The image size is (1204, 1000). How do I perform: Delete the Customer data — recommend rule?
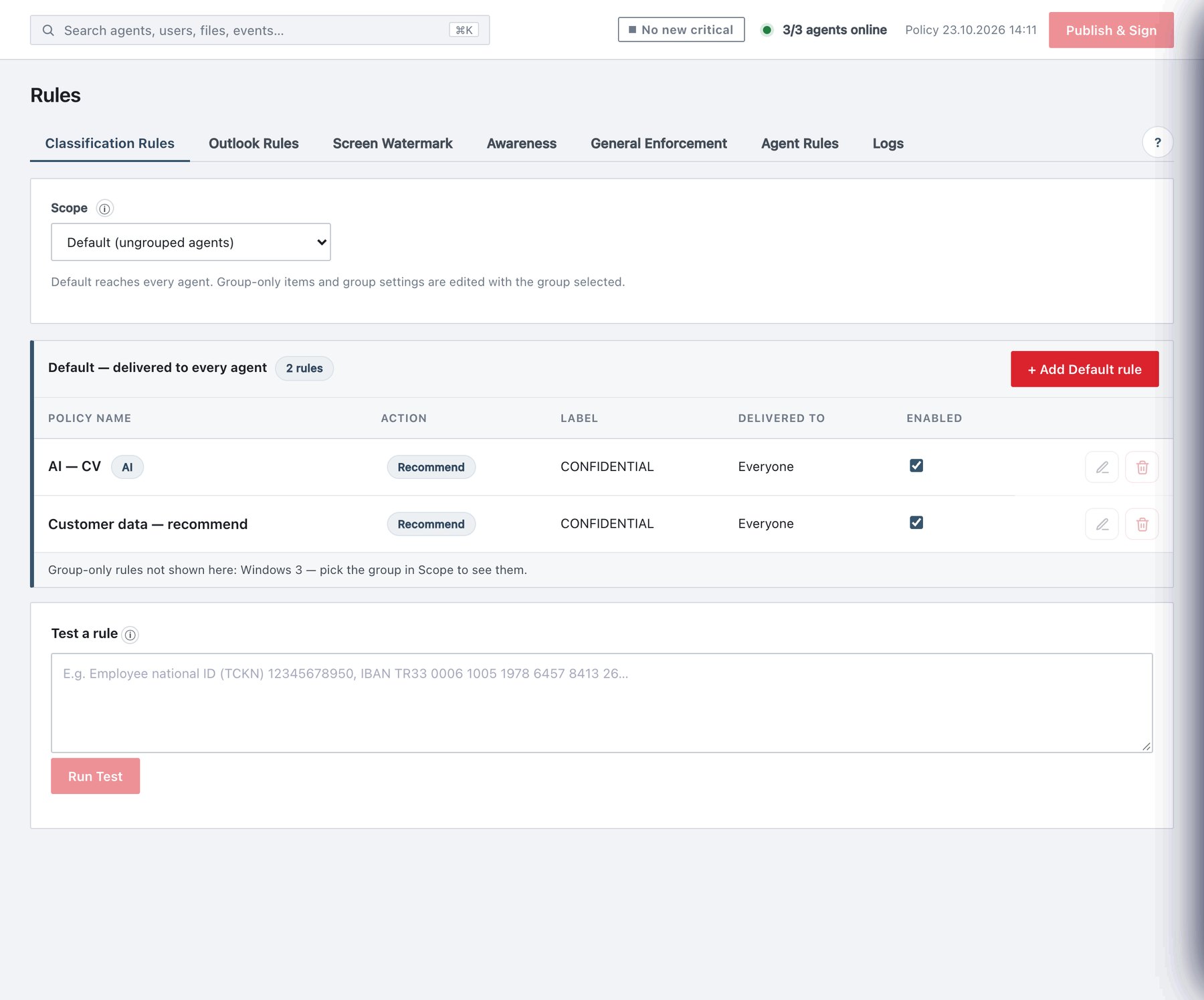pos(1142,524)
